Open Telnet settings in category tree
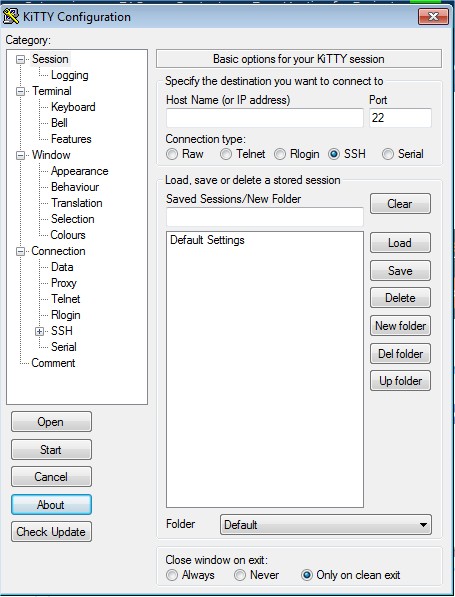 point(65,299)
